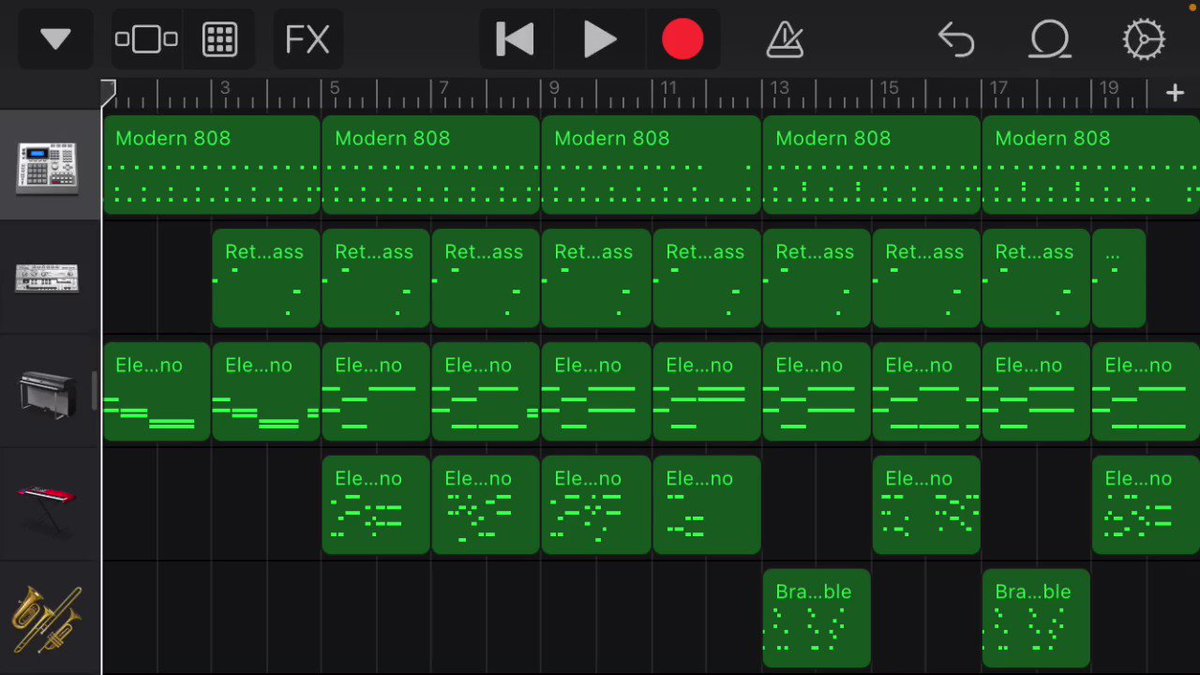Select the Retro Bass synthesizer track icon
This screenshot has width=1200, height=675.
pos(47,278)
